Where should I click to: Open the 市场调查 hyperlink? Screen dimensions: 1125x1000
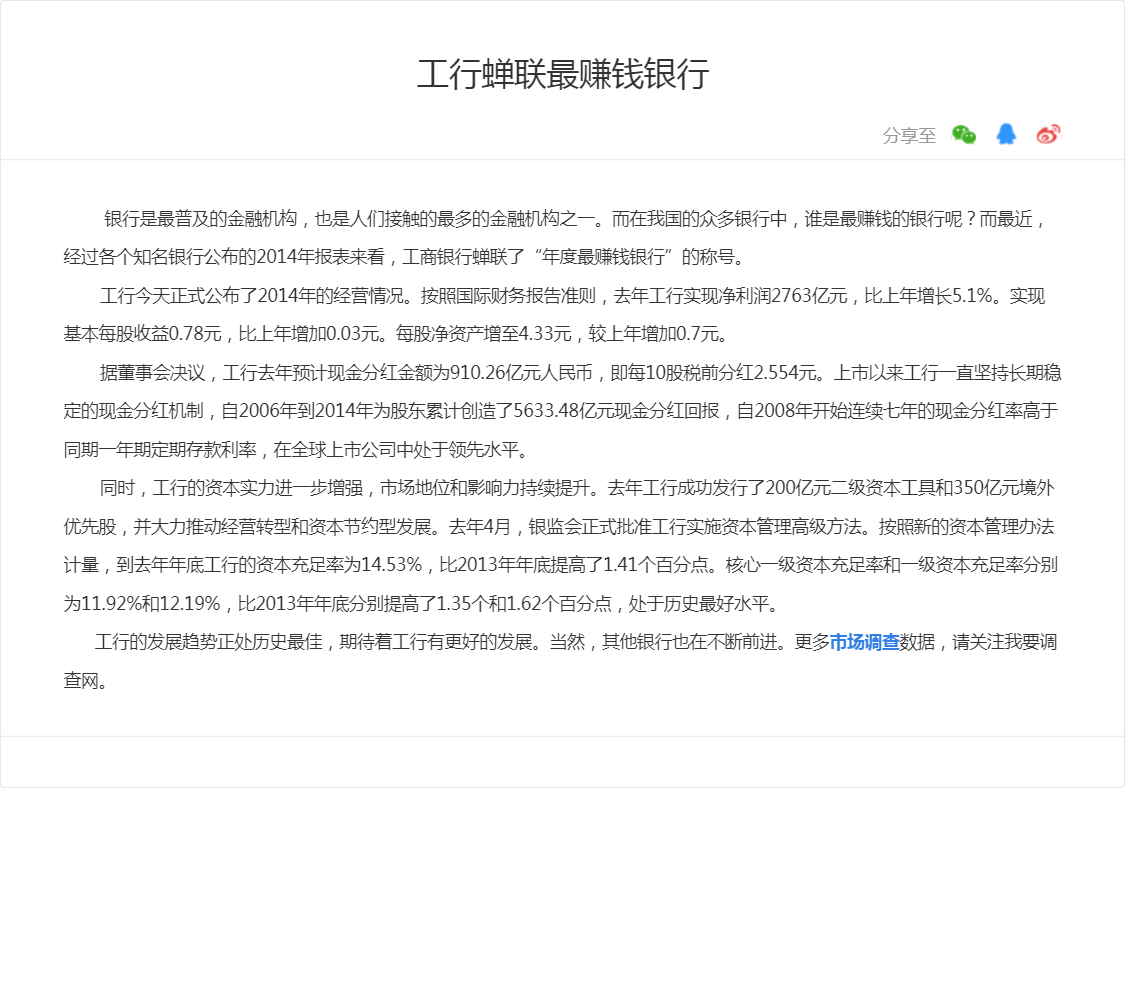click(864, 642)
